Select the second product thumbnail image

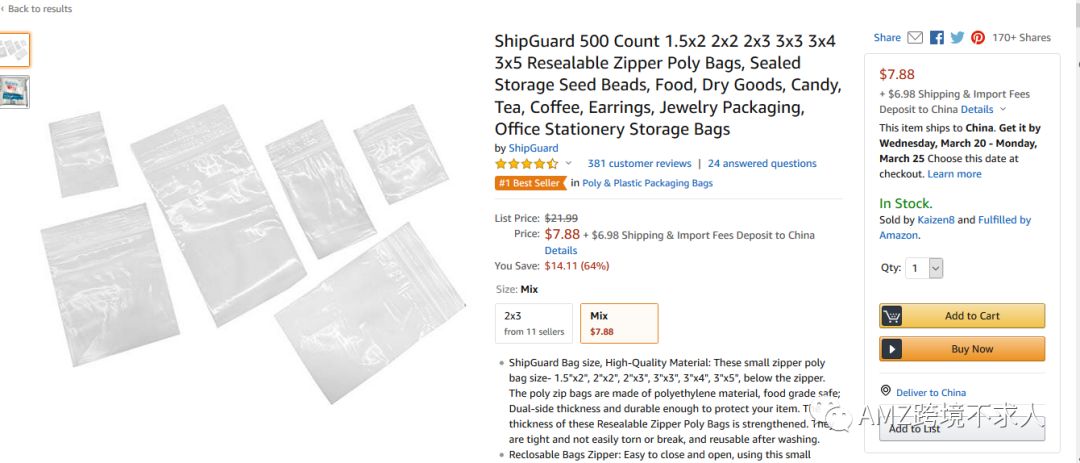14,91
